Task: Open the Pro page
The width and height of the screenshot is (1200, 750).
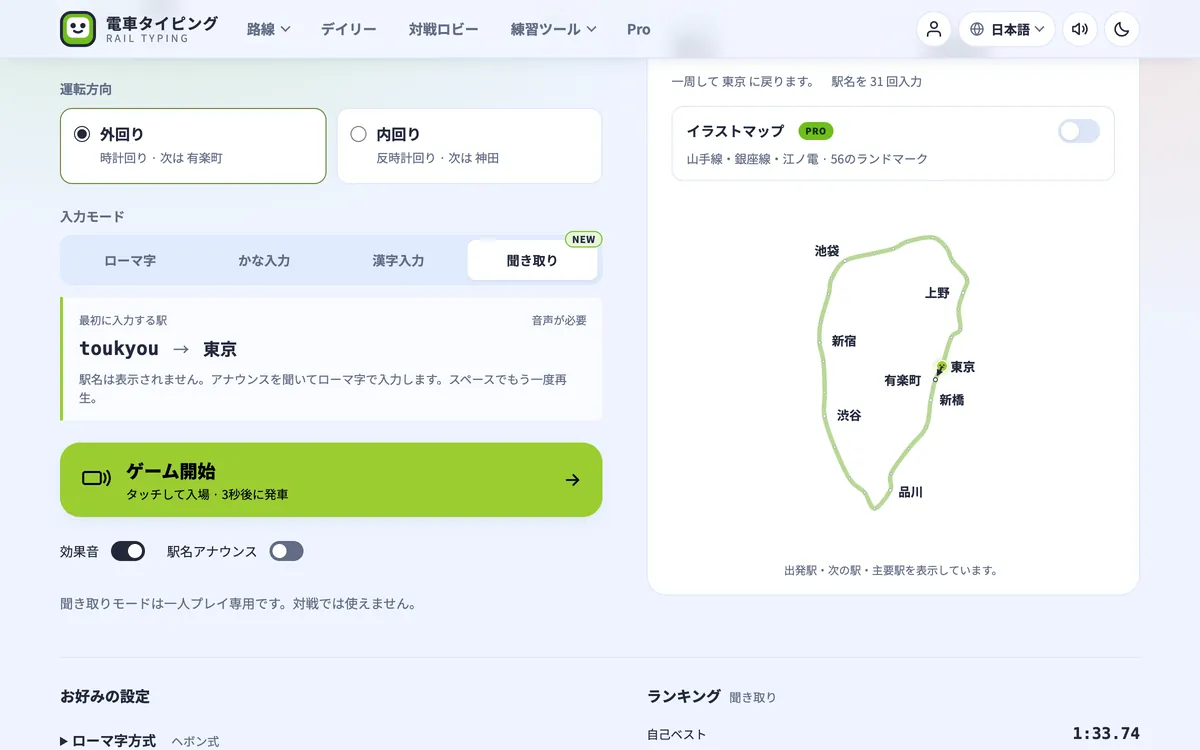Action: click(639, 29)
